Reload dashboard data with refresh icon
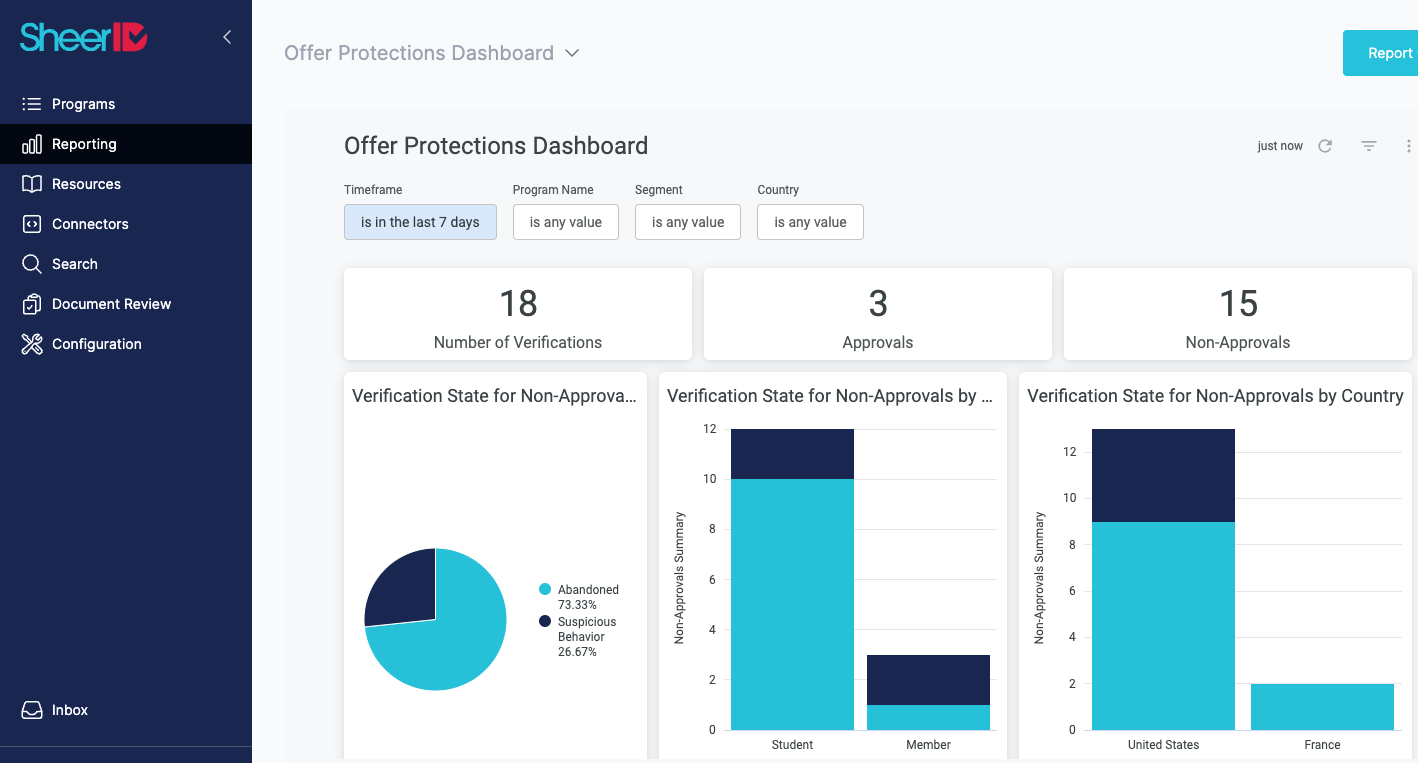The height and width of the screenshot is (763, 1418). 1325,146
